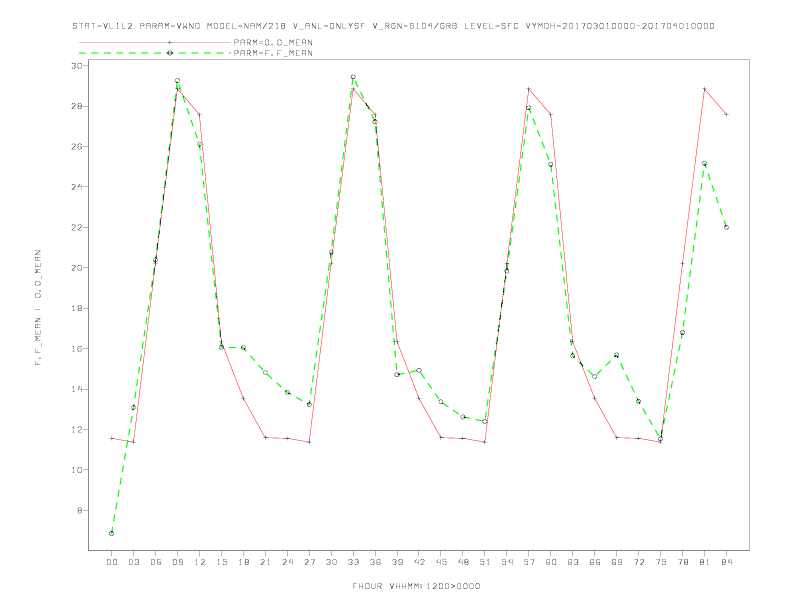Click y-axis tick label 22
The height and width of the screenshot is (612, 792).
(x=76, y=227)
